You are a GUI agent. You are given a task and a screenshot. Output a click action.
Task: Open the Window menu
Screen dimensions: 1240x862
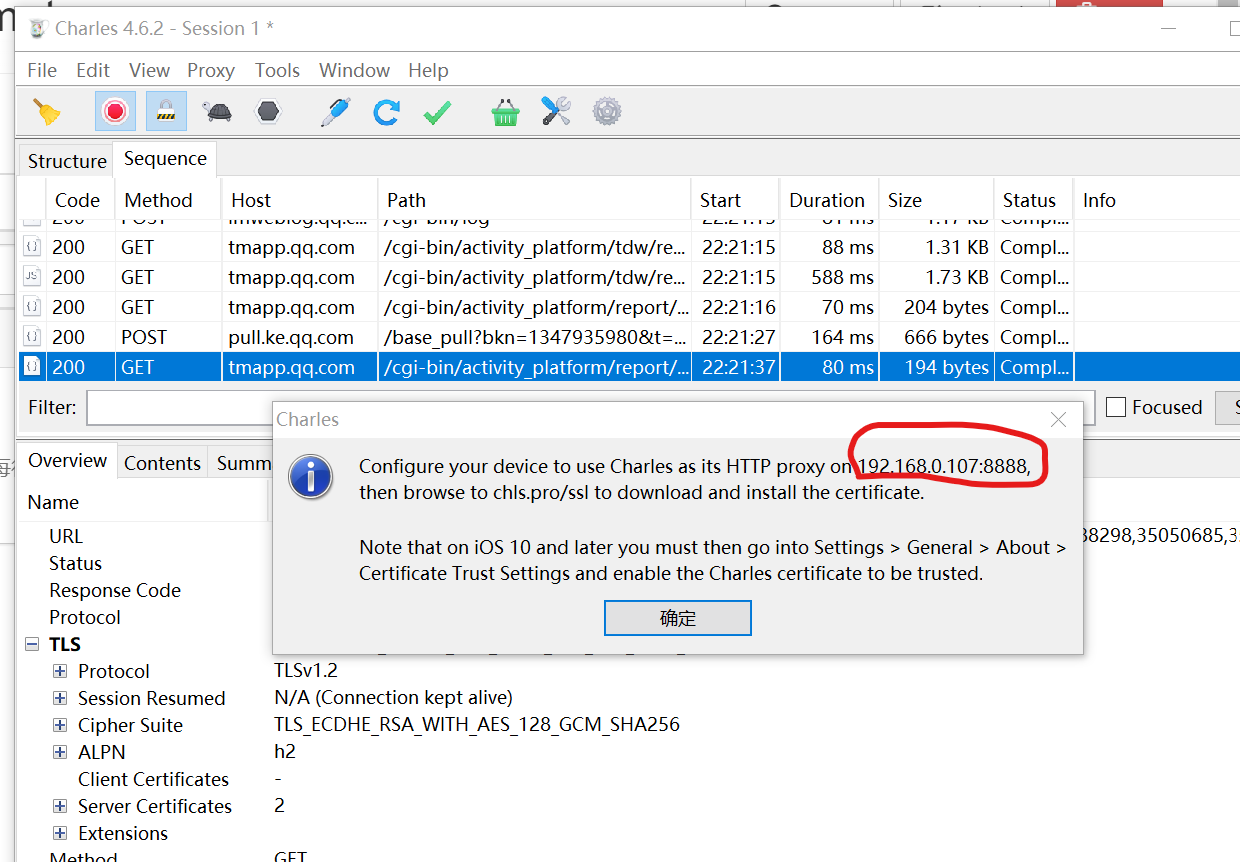point(354,70)
